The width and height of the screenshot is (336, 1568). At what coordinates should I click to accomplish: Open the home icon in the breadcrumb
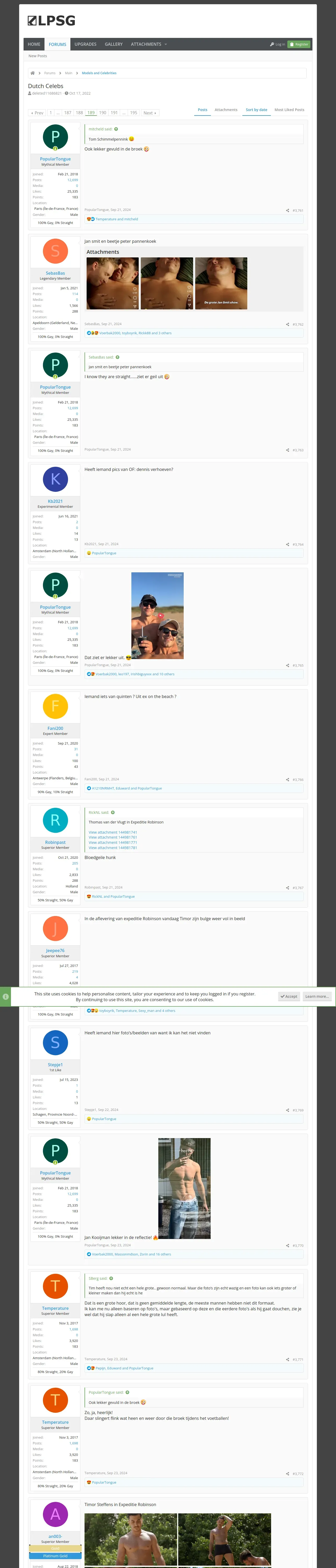pyautogui.click(x=32, y=73)
